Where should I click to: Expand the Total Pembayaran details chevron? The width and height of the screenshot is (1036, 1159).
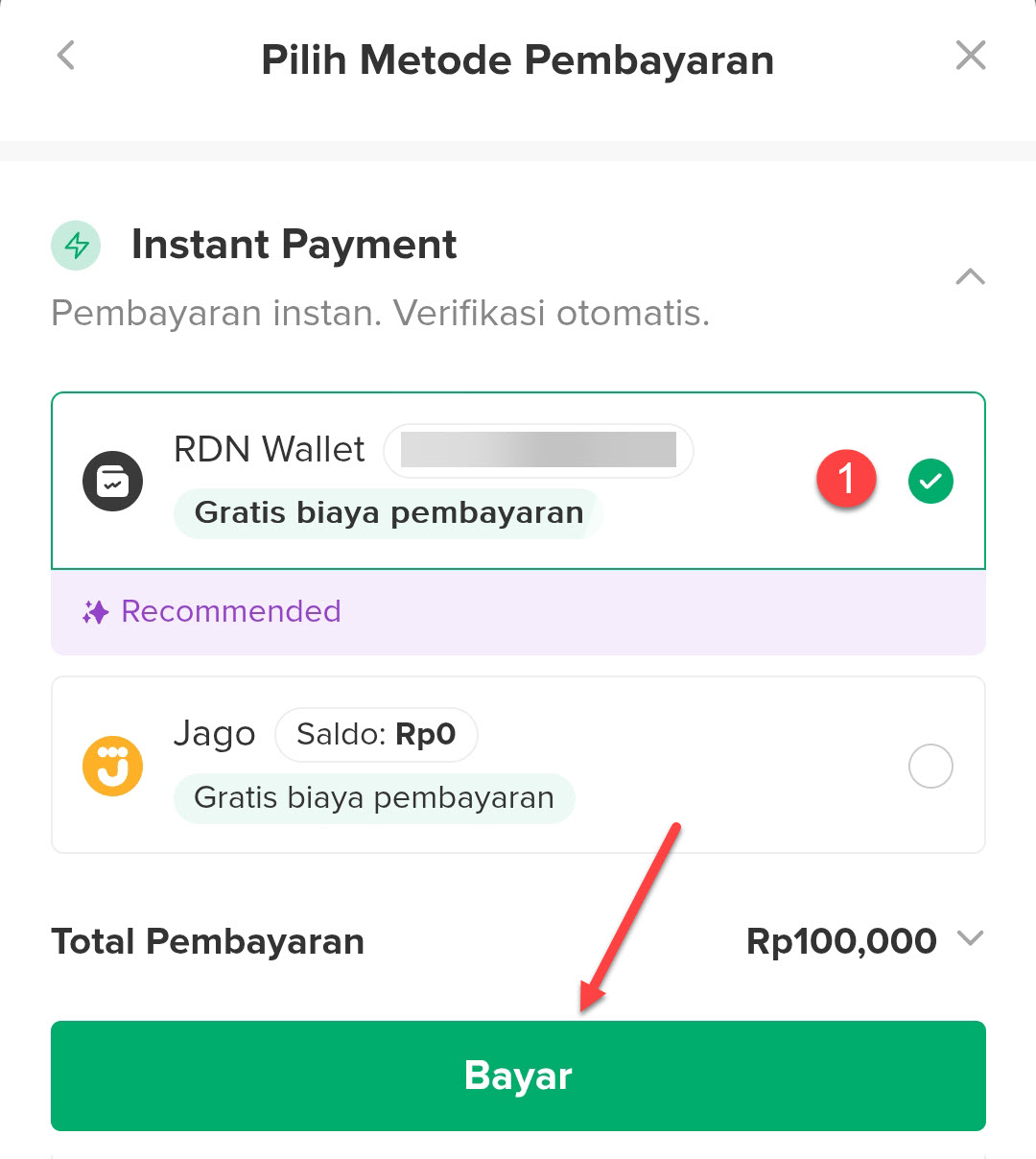971,939
